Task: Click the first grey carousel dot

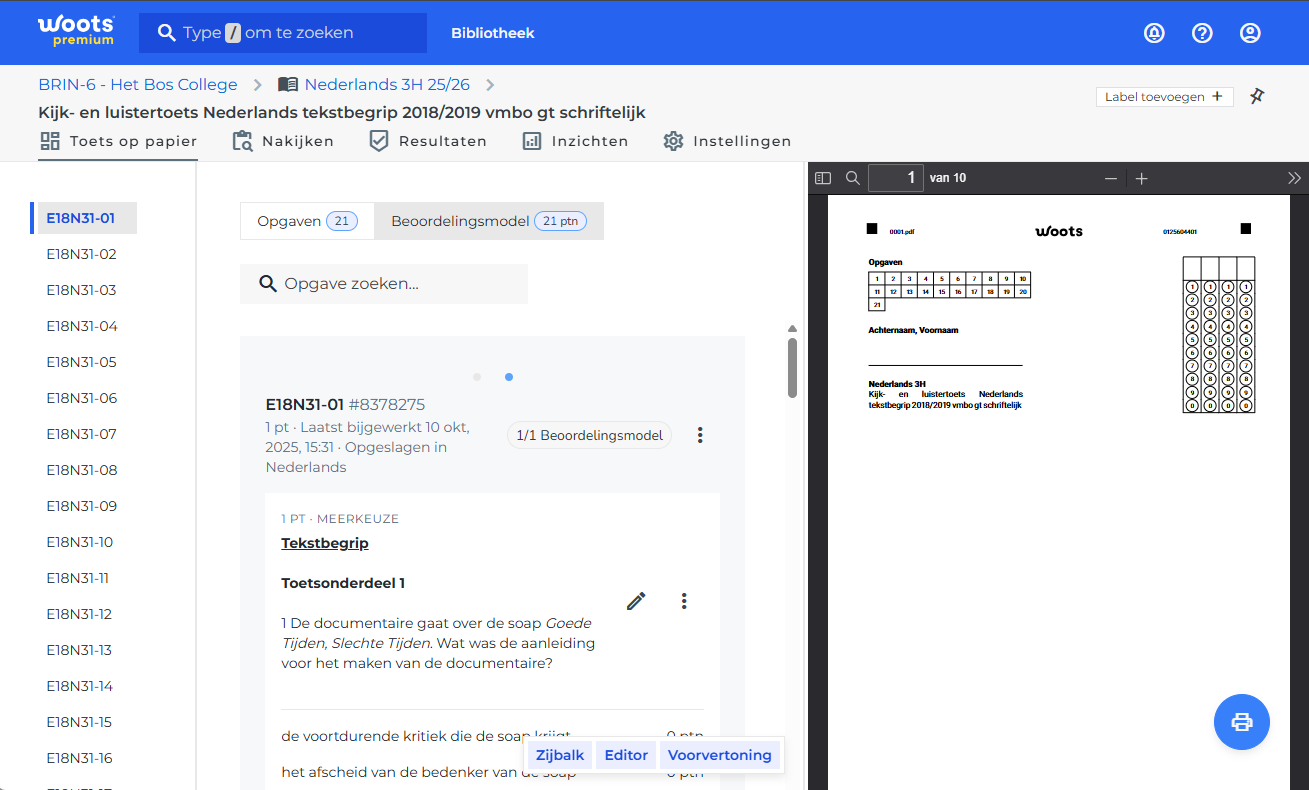Action: (477, 377)
